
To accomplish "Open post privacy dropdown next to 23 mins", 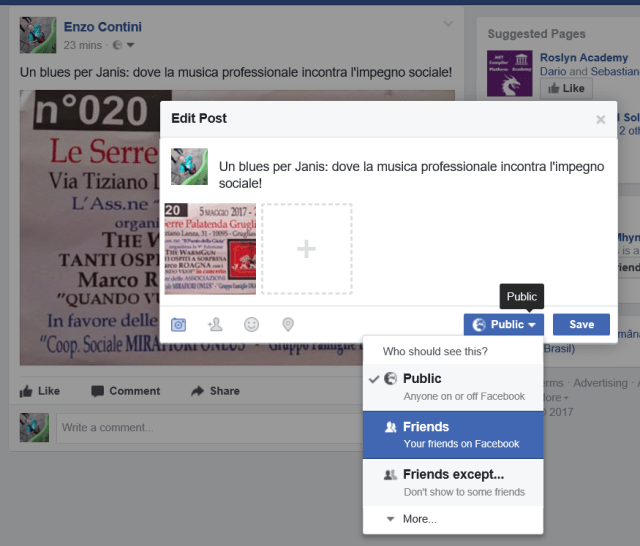I will (x=124, y=45).
